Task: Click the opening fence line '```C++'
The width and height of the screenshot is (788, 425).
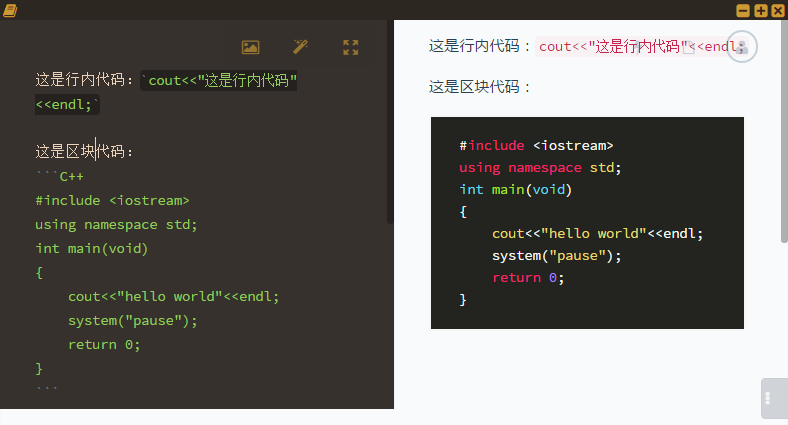Action: click(x=60, y=176)
